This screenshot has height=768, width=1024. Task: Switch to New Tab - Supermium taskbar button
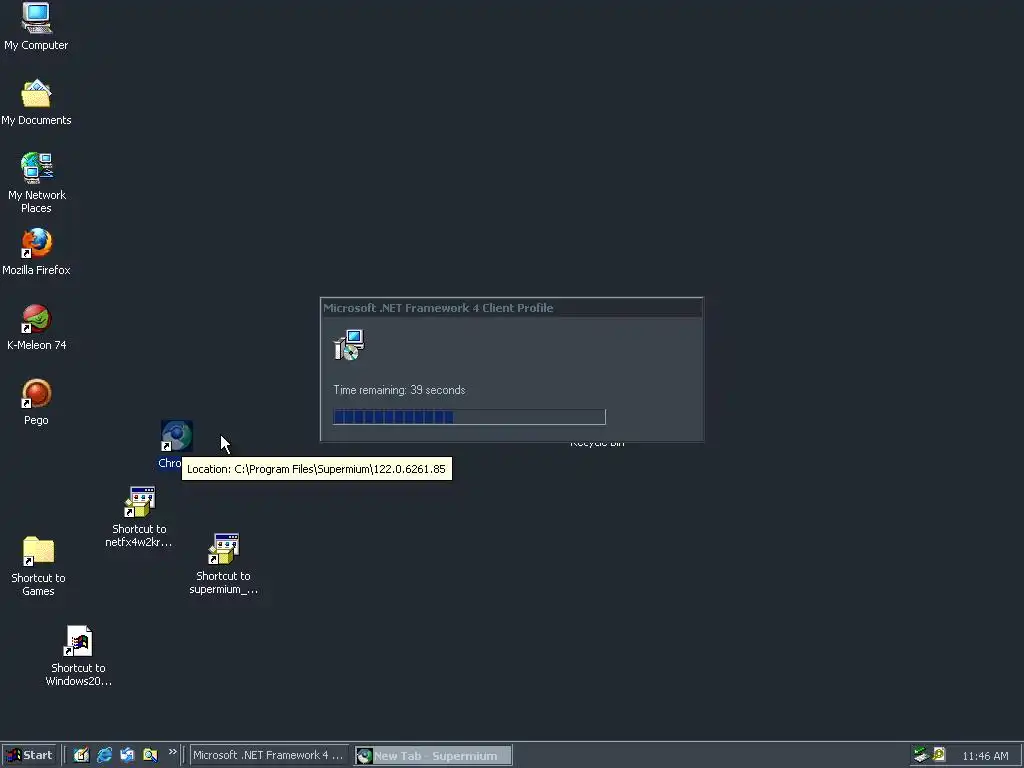433,756
